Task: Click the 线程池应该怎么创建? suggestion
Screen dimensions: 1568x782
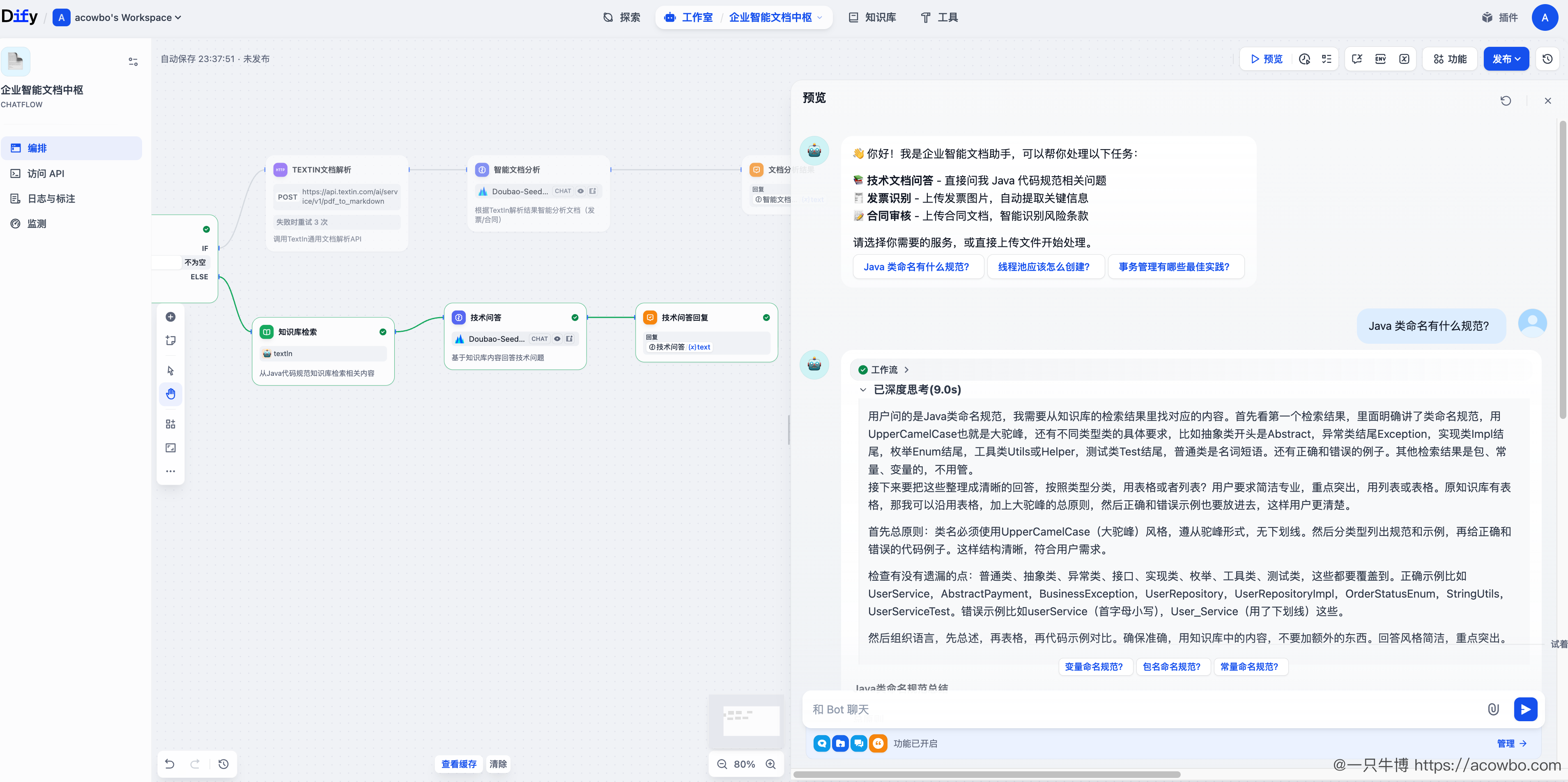Action: [x=1043, y=267]
